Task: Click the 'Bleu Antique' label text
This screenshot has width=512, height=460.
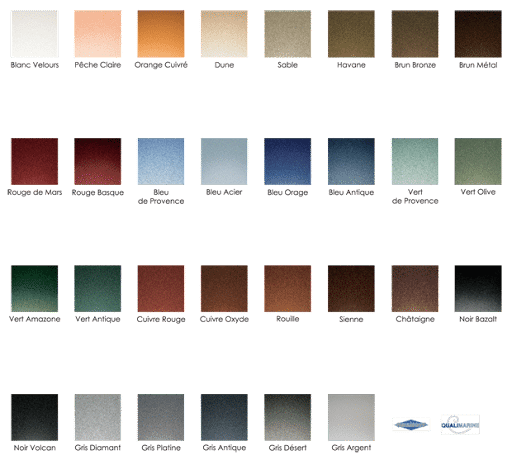Action: 351,193
